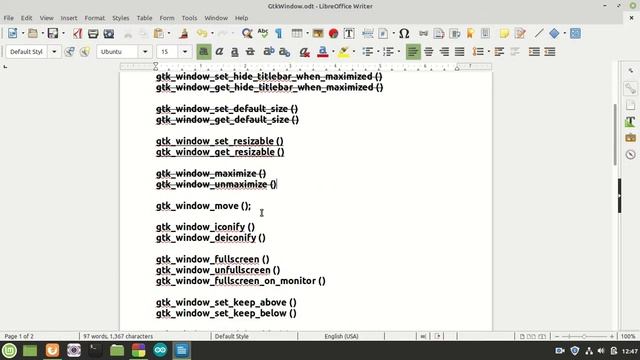Click the basic shapes diamond icon

pyautogui.click(x=554, y=33)
